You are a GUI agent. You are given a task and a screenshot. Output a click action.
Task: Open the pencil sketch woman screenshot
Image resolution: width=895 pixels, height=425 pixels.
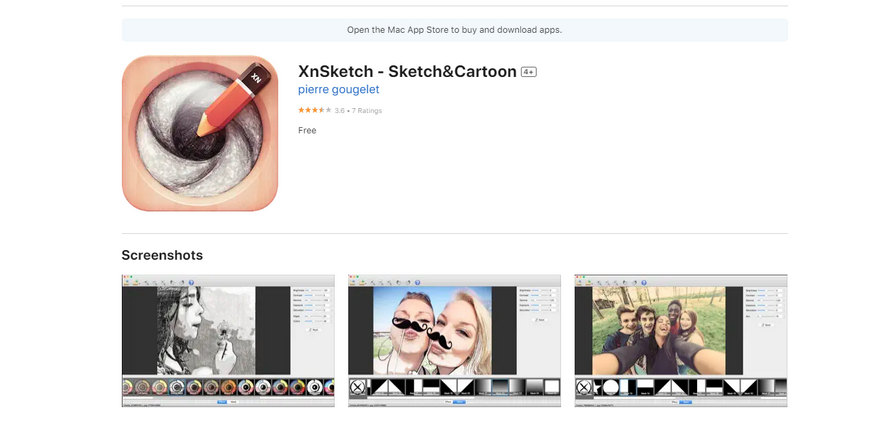(228, 341)
